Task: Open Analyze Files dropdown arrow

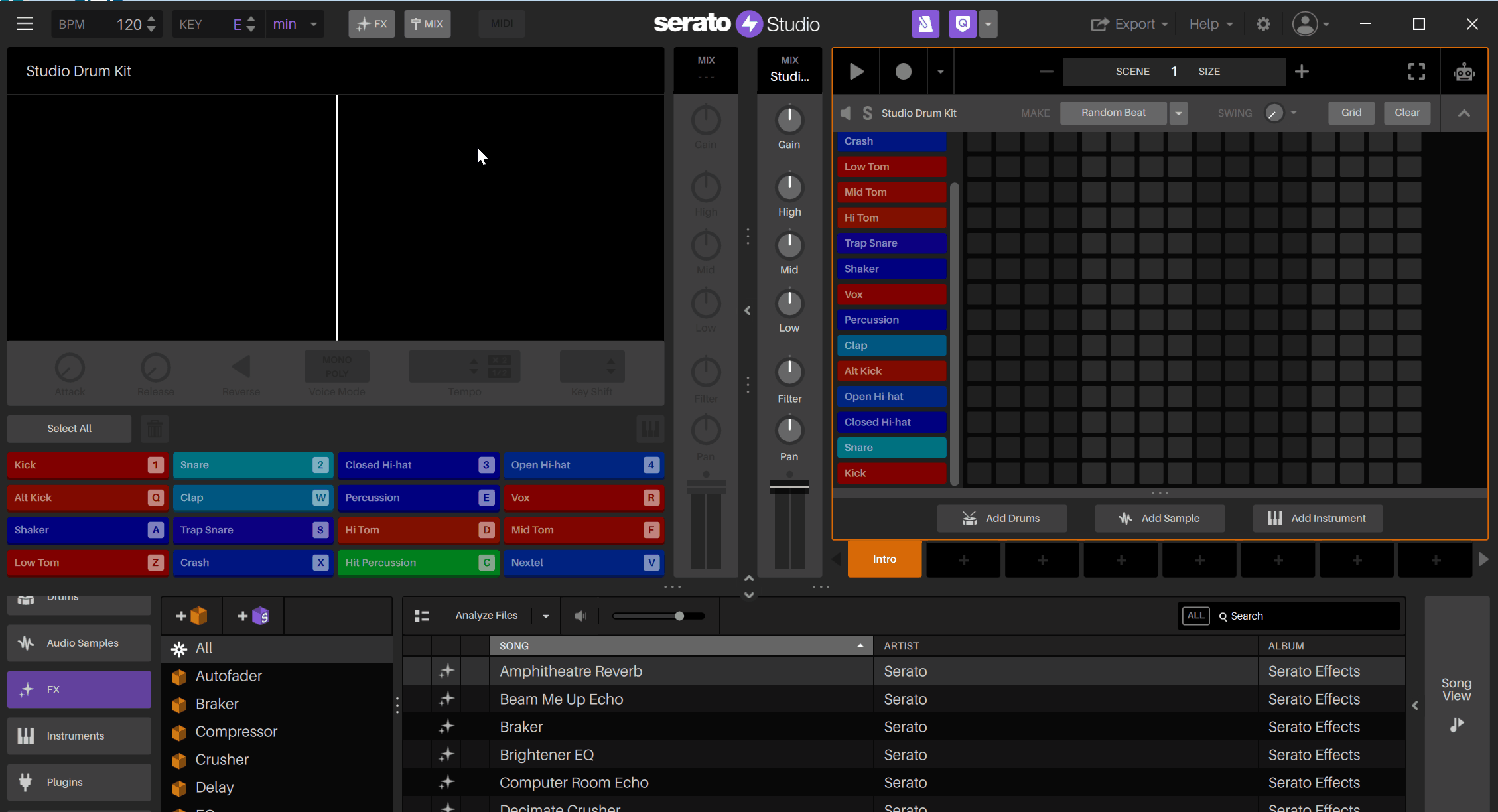Action: pos(545,616)
